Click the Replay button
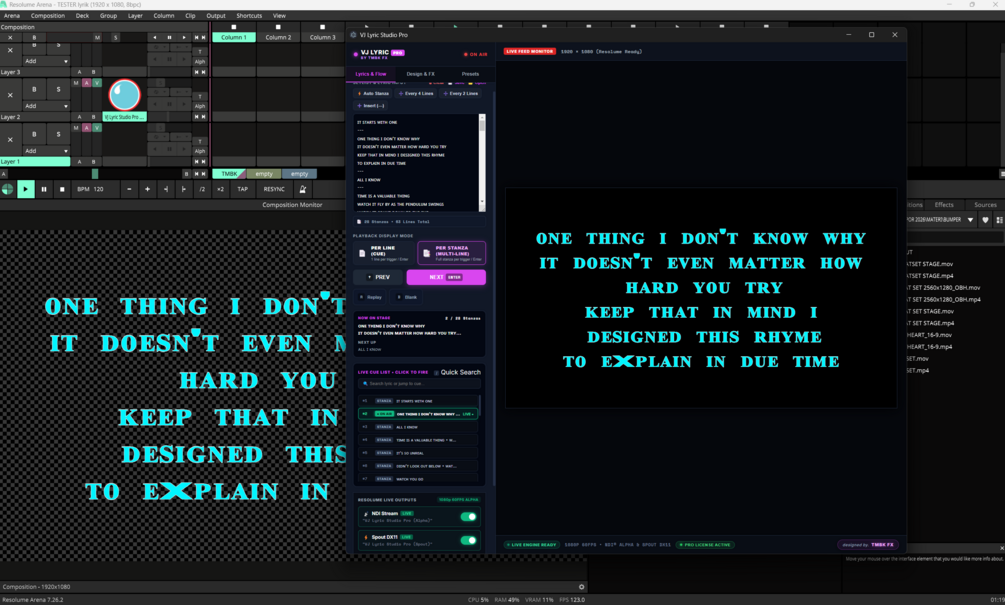 coord(370,297)
